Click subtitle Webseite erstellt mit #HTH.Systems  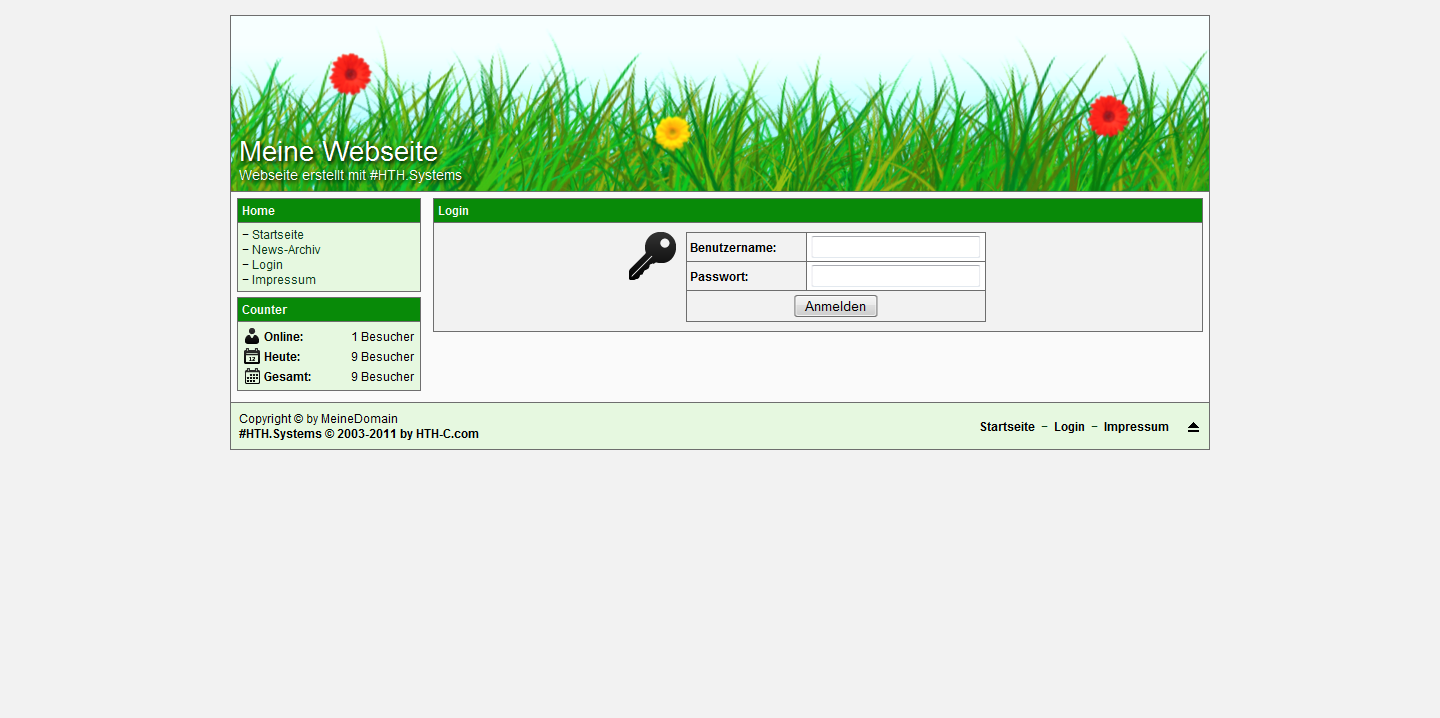tap(350, 175)
